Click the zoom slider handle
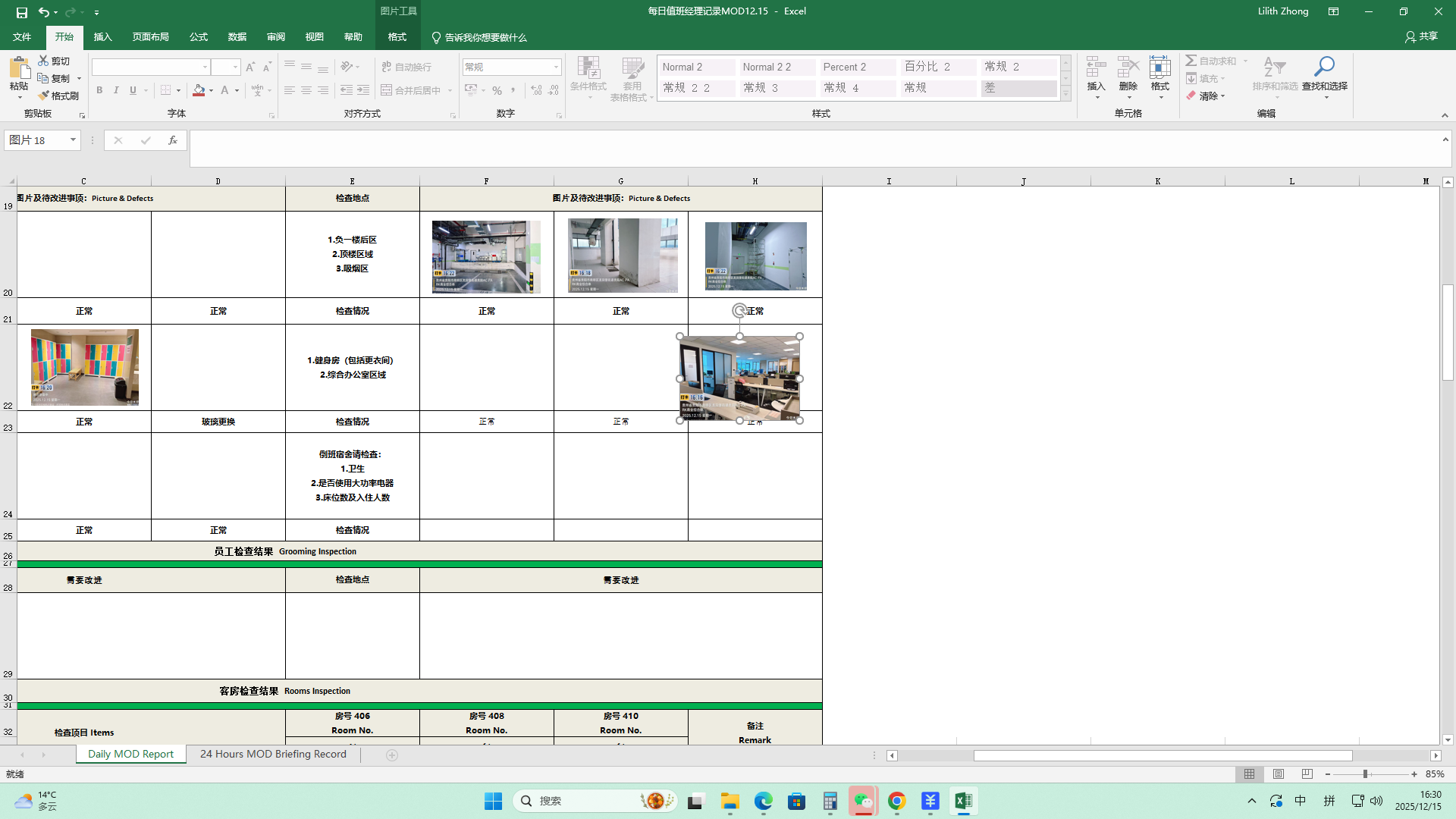The width and height of the screenshot is (1456, 819). pyautogui.click(x=1365, y=774)
